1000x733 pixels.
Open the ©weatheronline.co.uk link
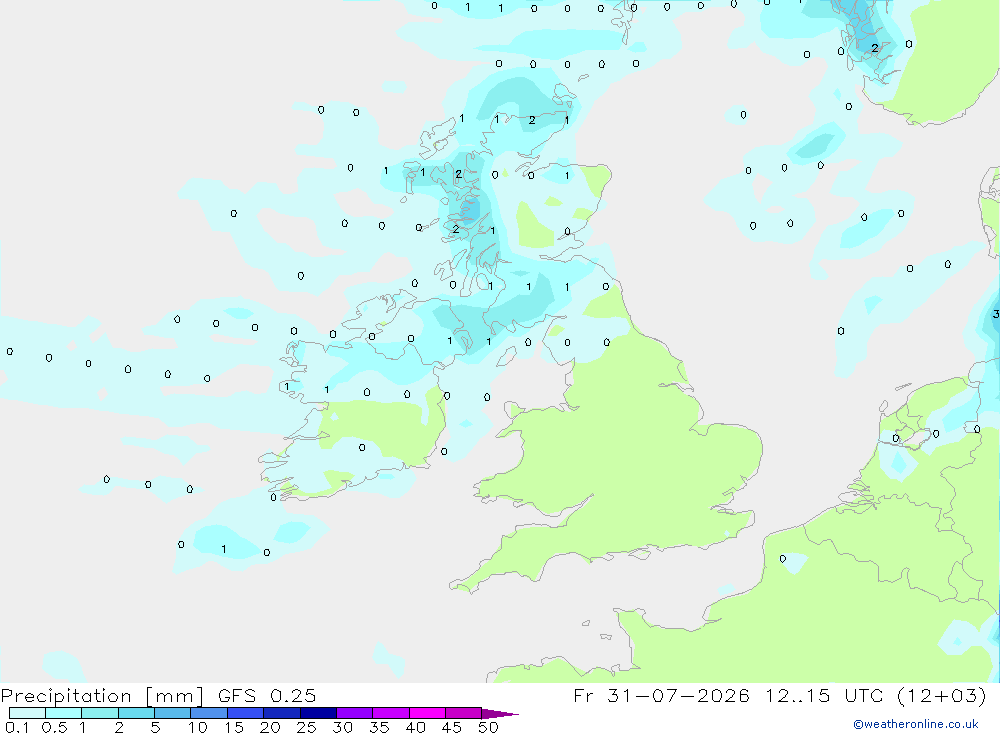pos(916,724)
